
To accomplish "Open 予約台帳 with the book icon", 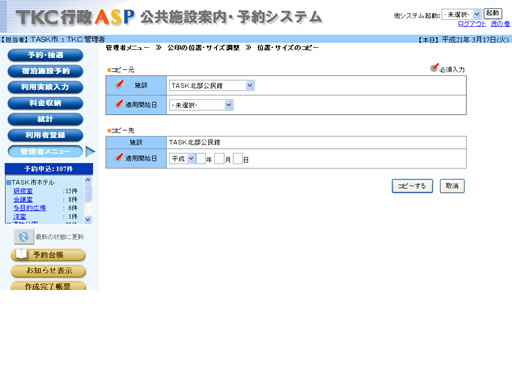I will coord(48,255).
